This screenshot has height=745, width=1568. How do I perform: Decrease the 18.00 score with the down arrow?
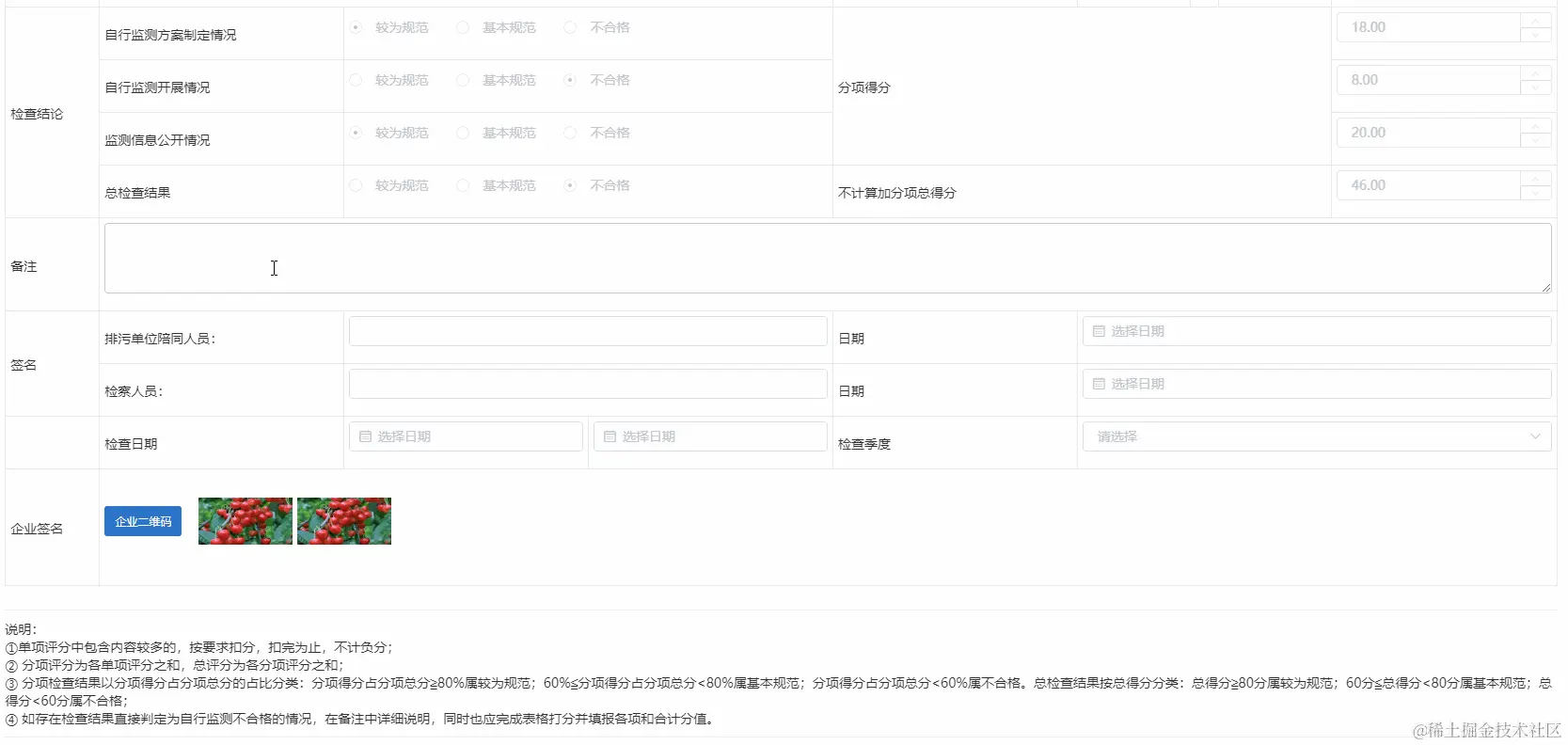pos(1535,35)
